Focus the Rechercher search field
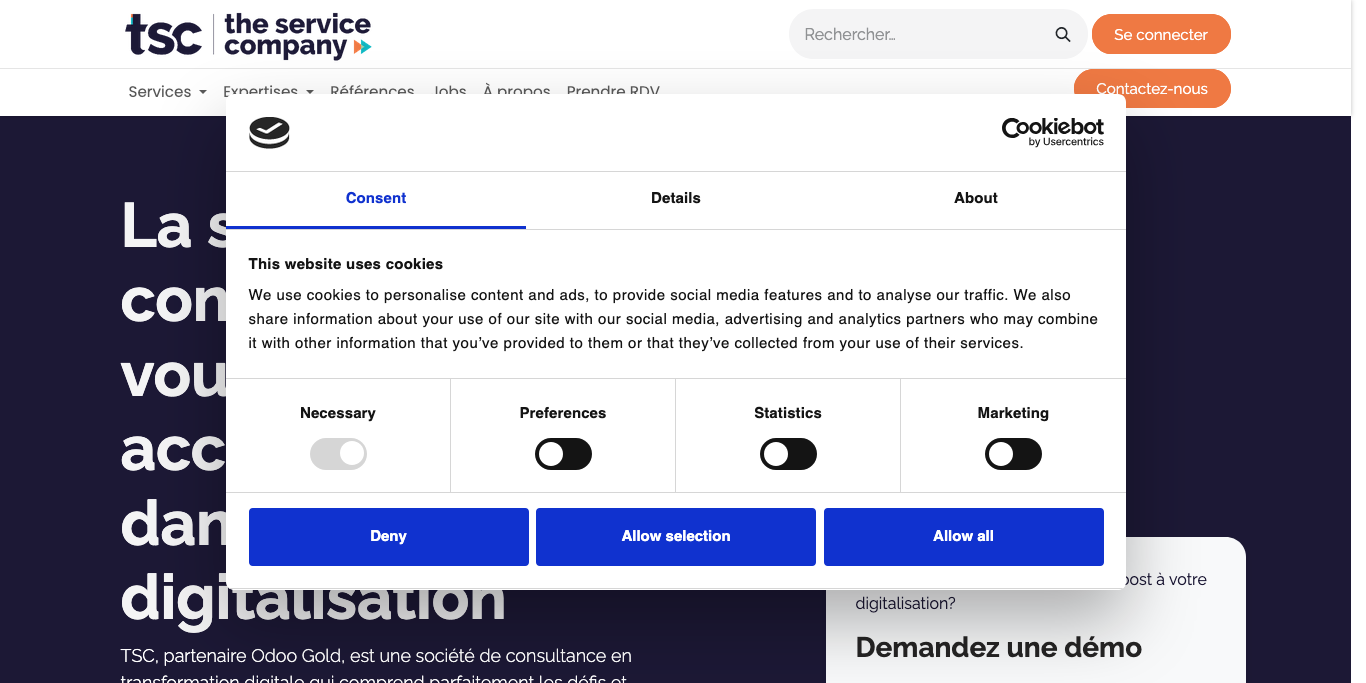The height and width of the screenshot is (683, 1366). click(920, 35)
